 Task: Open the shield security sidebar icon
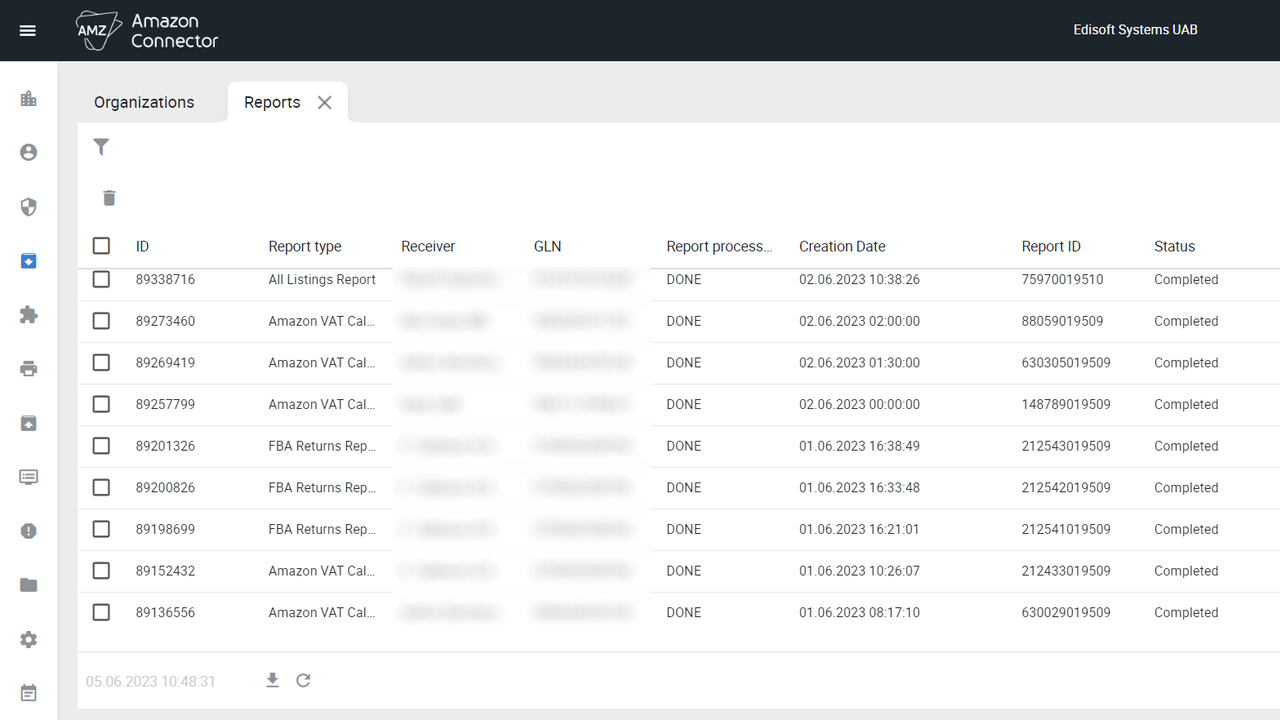click(28, 207)
